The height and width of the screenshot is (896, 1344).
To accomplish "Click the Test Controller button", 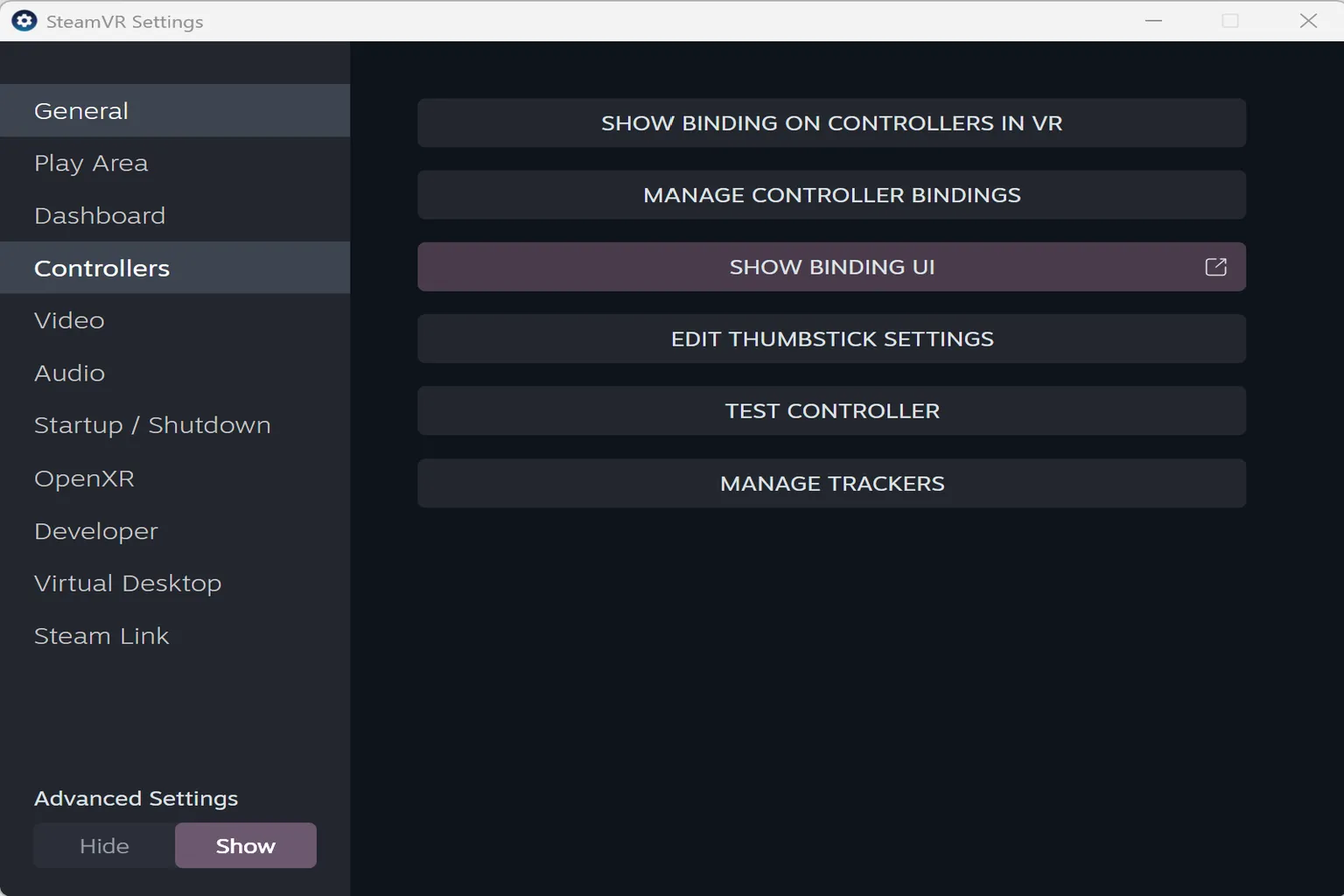I will (x=831, y=410).
